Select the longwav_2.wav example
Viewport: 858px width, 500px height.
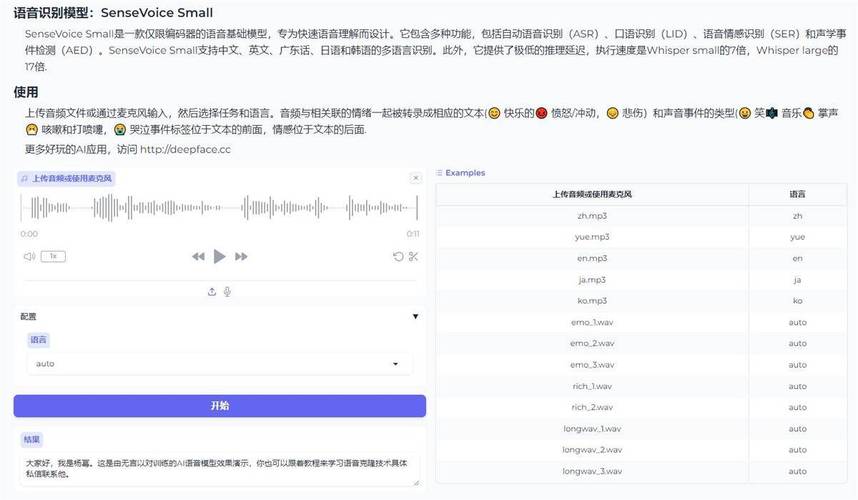pyautogui.click(x=592, y=450)
